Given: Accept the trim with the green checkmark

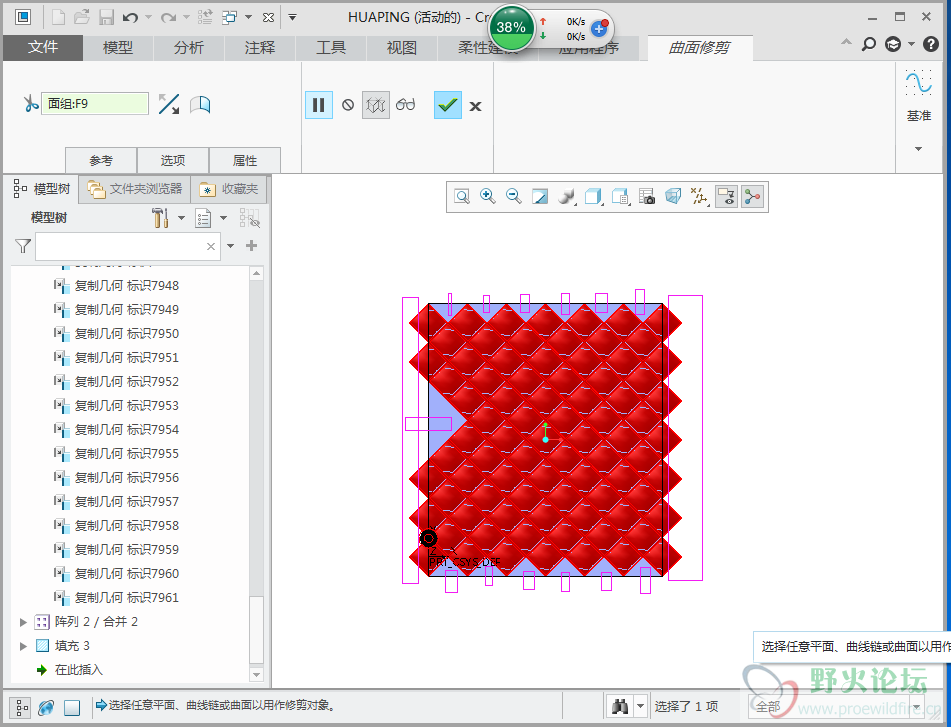Looking at the screenshot, I should click(x=448, y=105).
